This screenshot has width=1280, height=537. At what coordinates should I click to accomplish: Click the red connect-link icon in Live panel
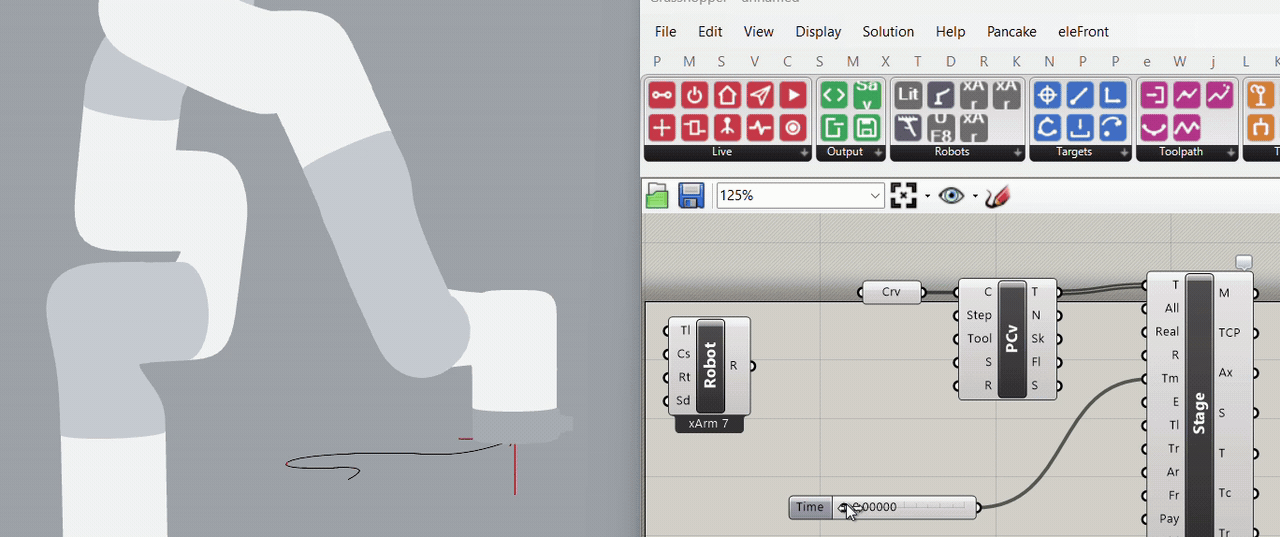(x=662, y=96)
